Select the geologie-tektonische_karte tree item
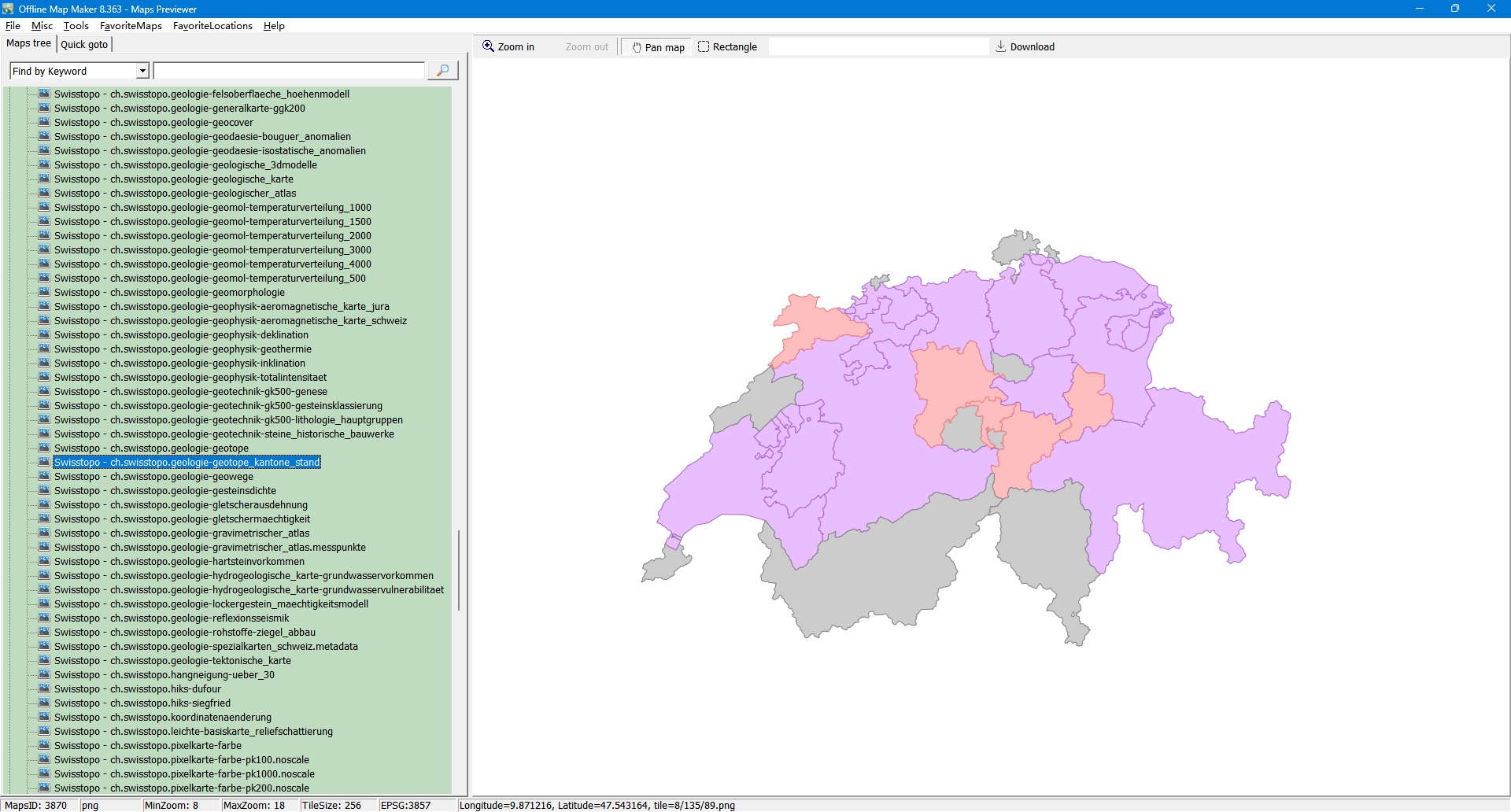The image size is (1511, 812). coord(200,661)
